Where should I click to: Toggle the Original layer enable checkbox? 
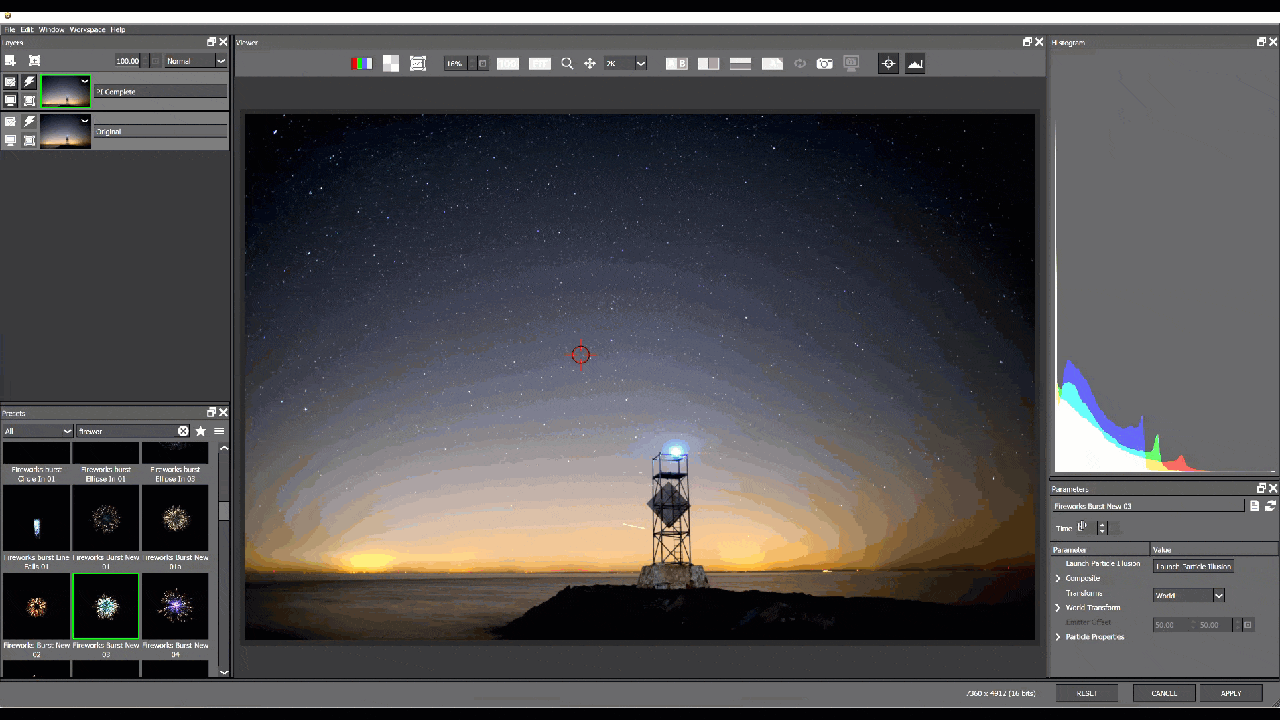pyautogui.click(x=10, y=122)
